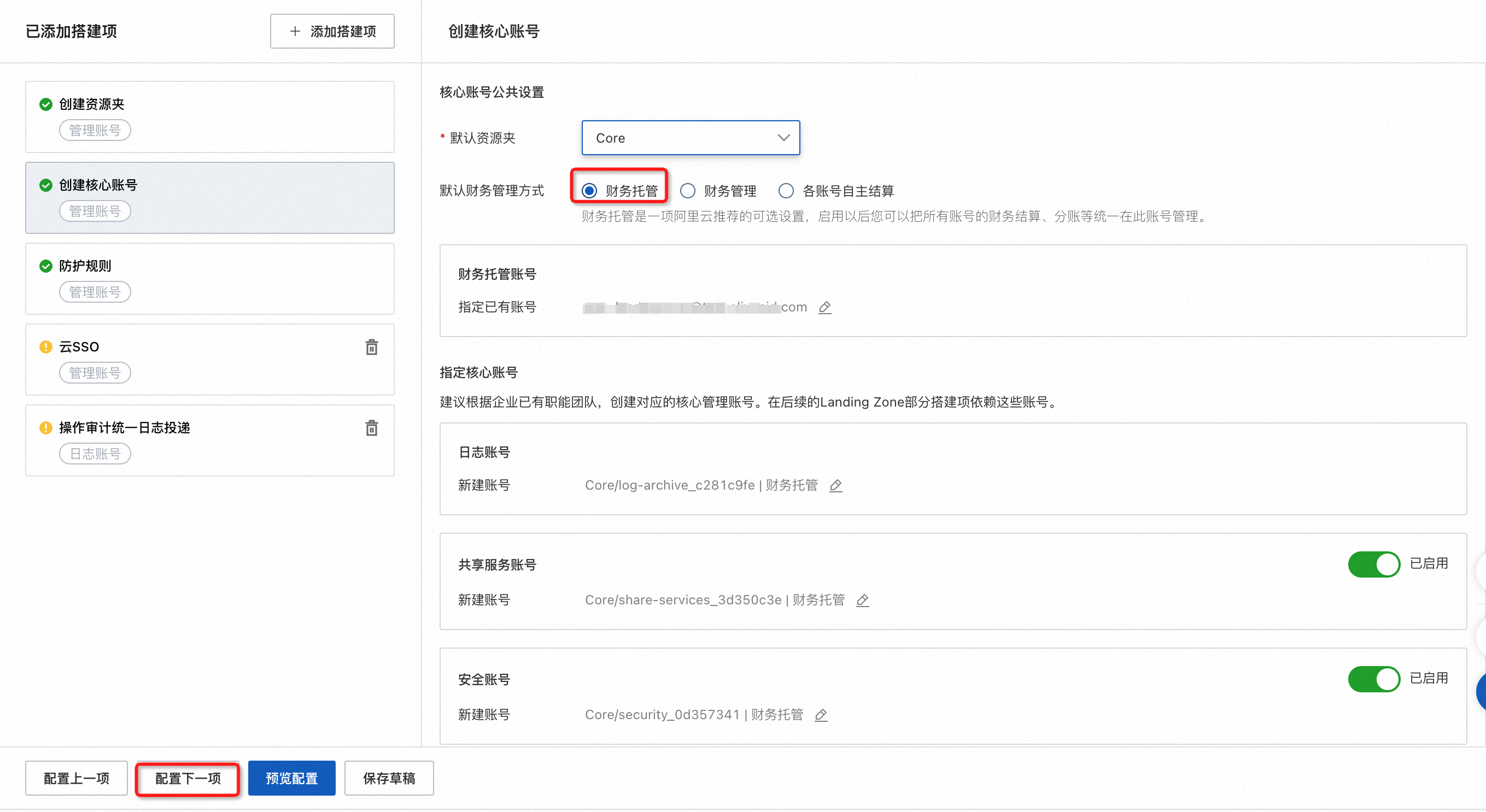
Task: Go back with 配置上一项 button
Action: point(76,779)
